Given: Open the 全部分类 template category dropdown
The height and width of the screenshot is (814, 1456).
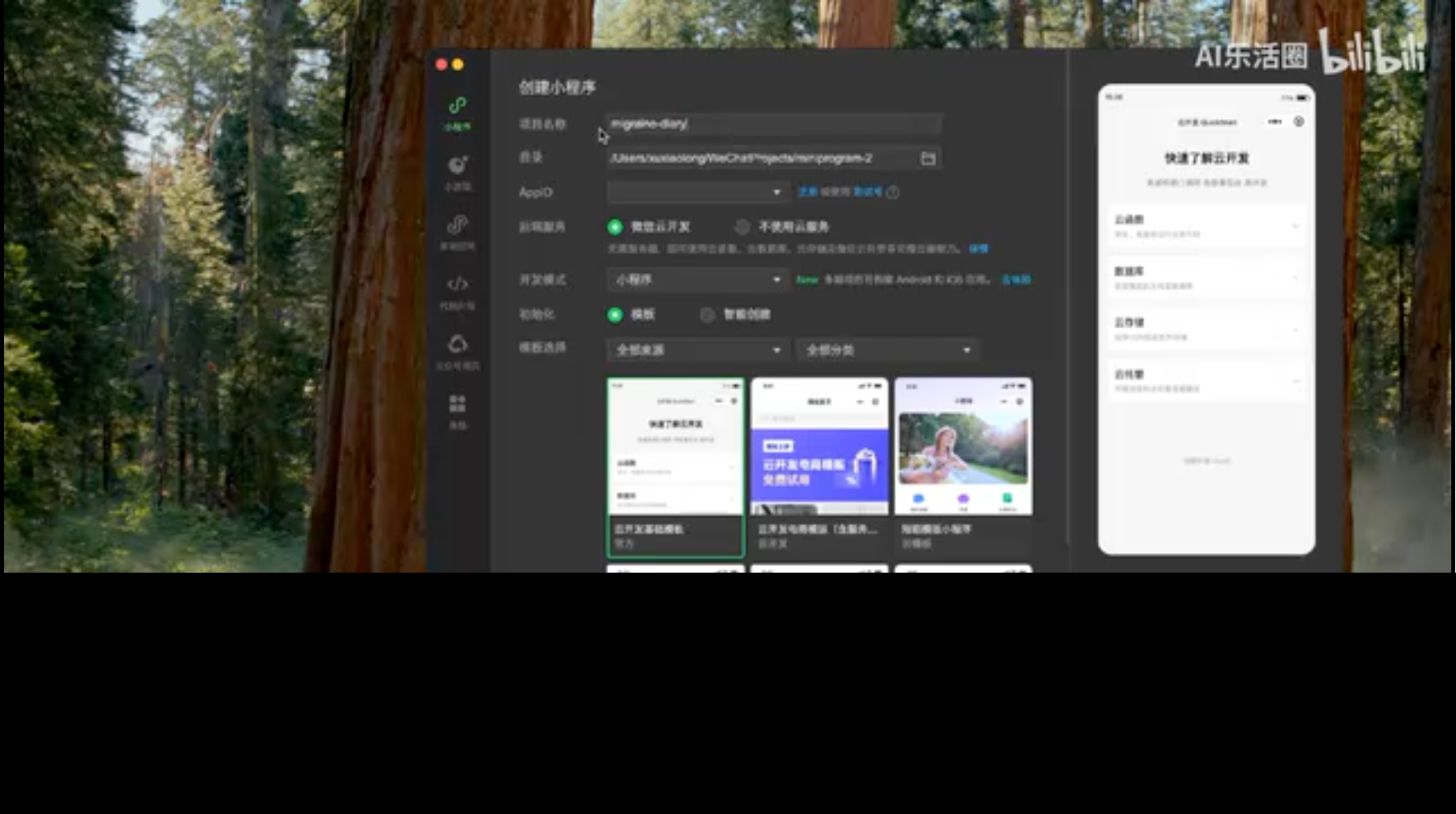Looking at the screenshot, I should (x=887, y=349).
